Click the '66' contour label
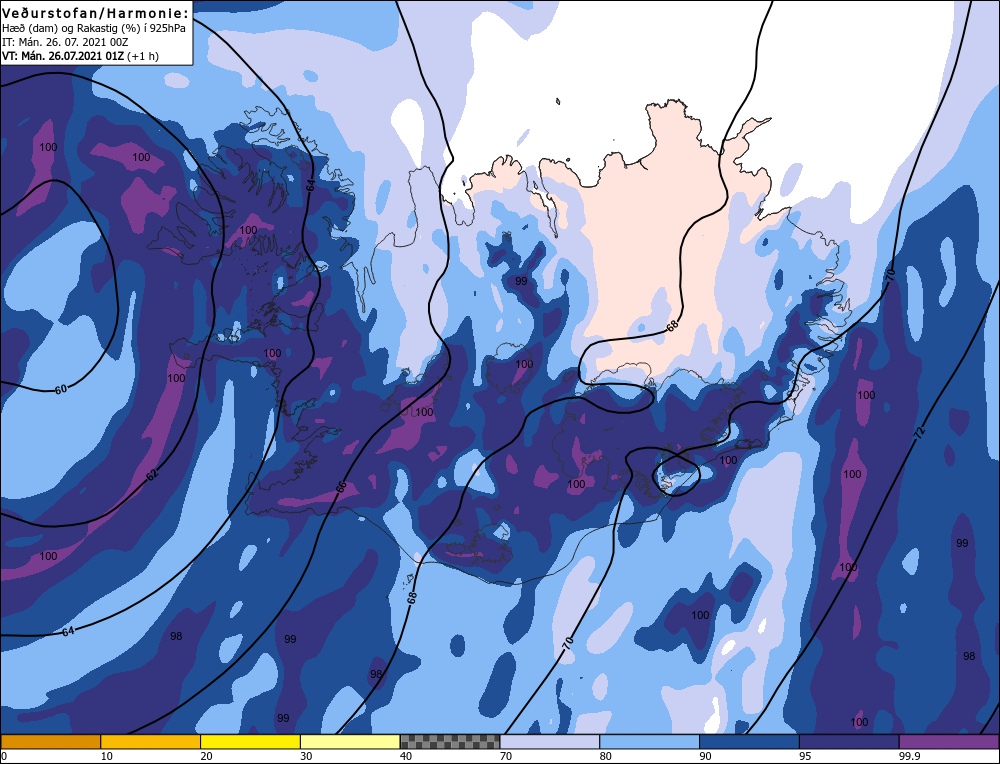 pos(342,487)
